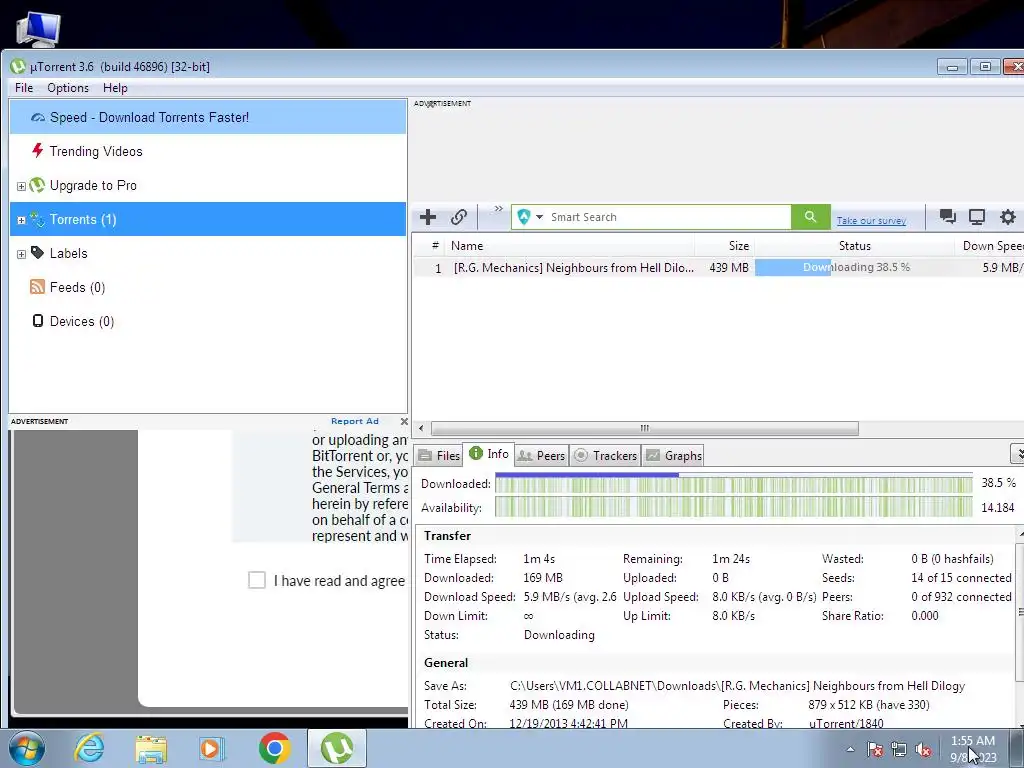1024x768 pixels.
Task: Open the Options menu
Action: 68,88
